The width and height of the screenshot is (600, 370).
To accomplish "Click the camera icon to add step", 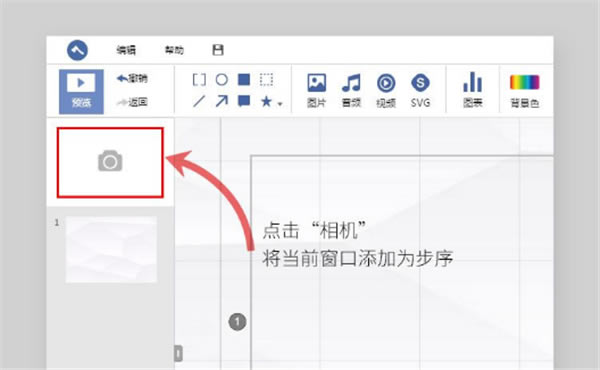I will point(110,161).
